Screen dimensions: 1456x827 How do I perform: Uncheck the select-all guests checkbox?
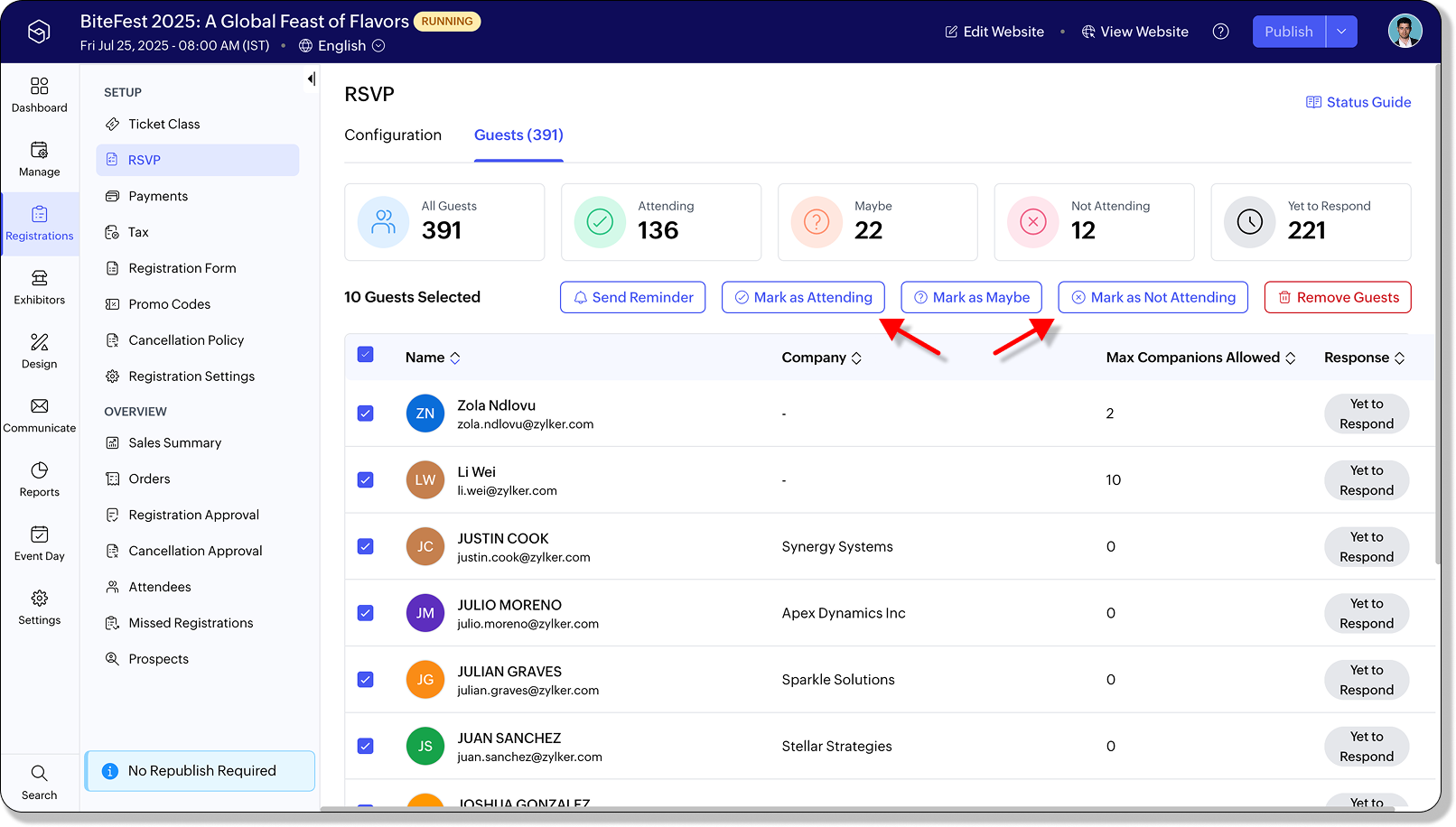[x=366, y=355]
